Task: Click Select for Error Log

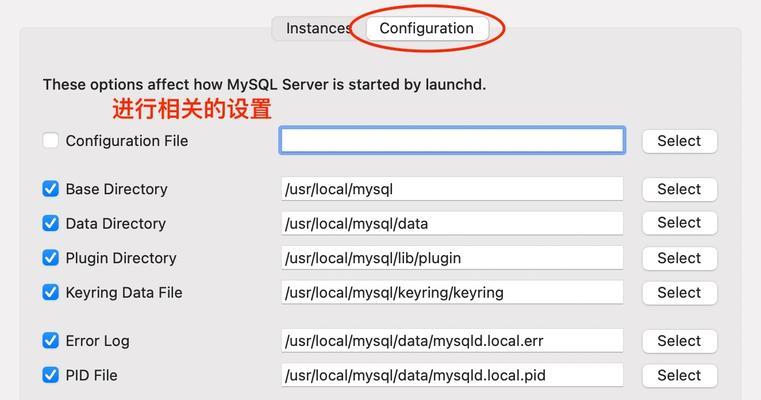Action: pos(679,341)
